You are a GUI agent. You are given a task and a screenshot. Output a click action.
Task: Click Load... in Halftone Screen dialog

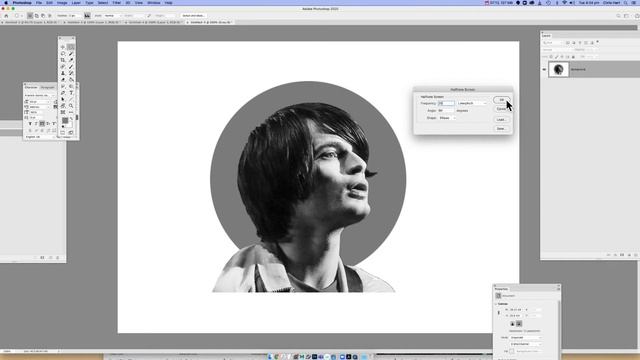(x=501, y=120)
